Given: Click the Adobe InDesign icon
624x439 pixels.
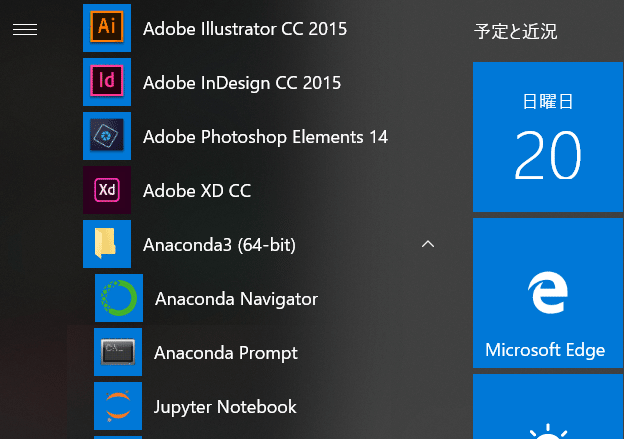Looking at the screenshot, I should coord(107,82).
